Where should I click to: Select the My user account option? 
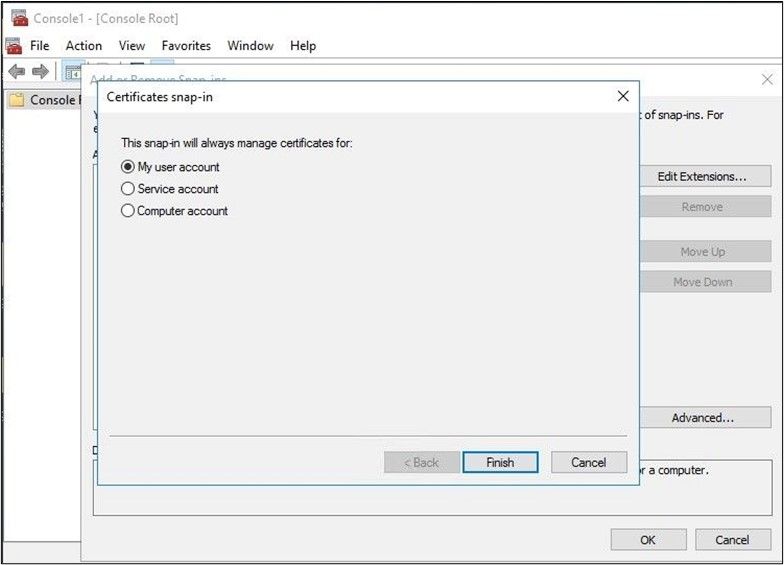128,167
